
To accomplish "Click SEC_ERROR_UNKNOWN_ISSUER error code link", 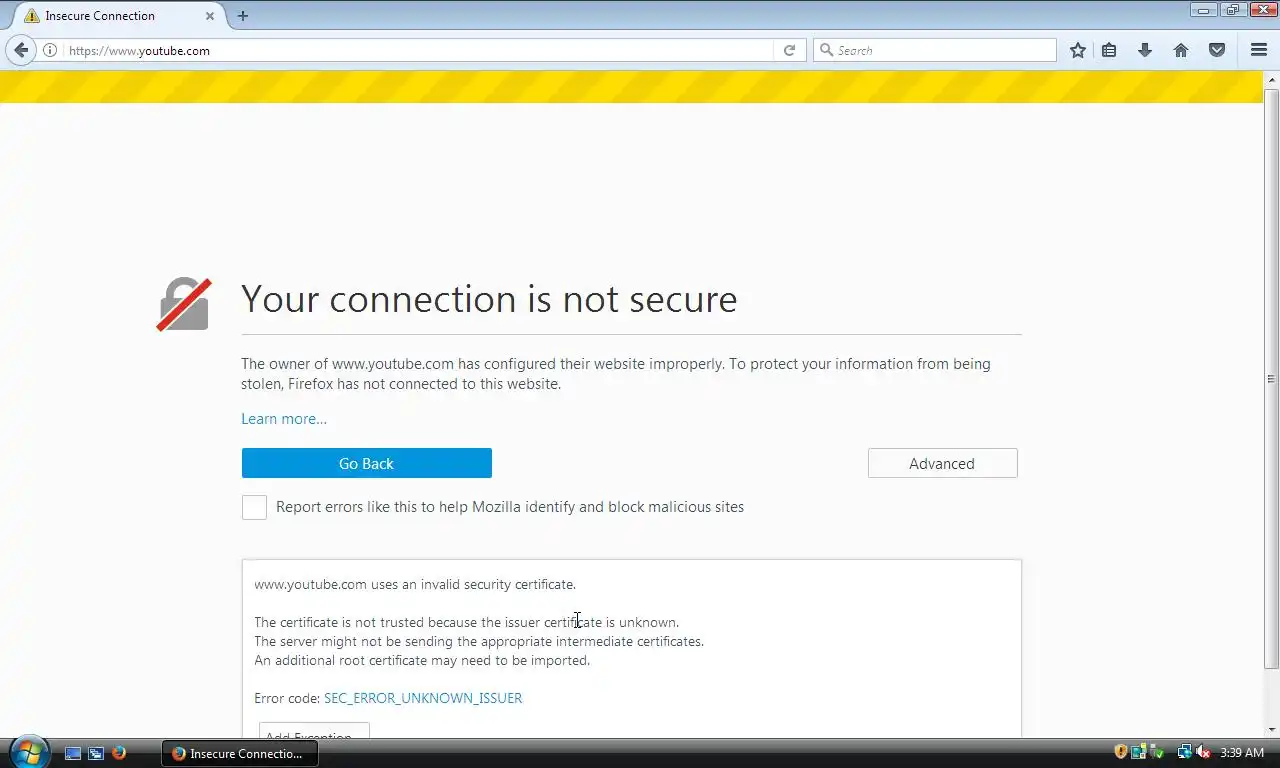I will click(423, 698).
